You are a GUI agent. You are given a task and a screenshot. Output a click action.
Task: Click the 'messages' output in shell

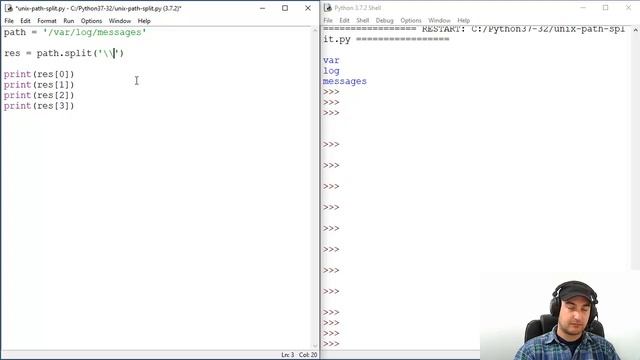click(344, 82)
